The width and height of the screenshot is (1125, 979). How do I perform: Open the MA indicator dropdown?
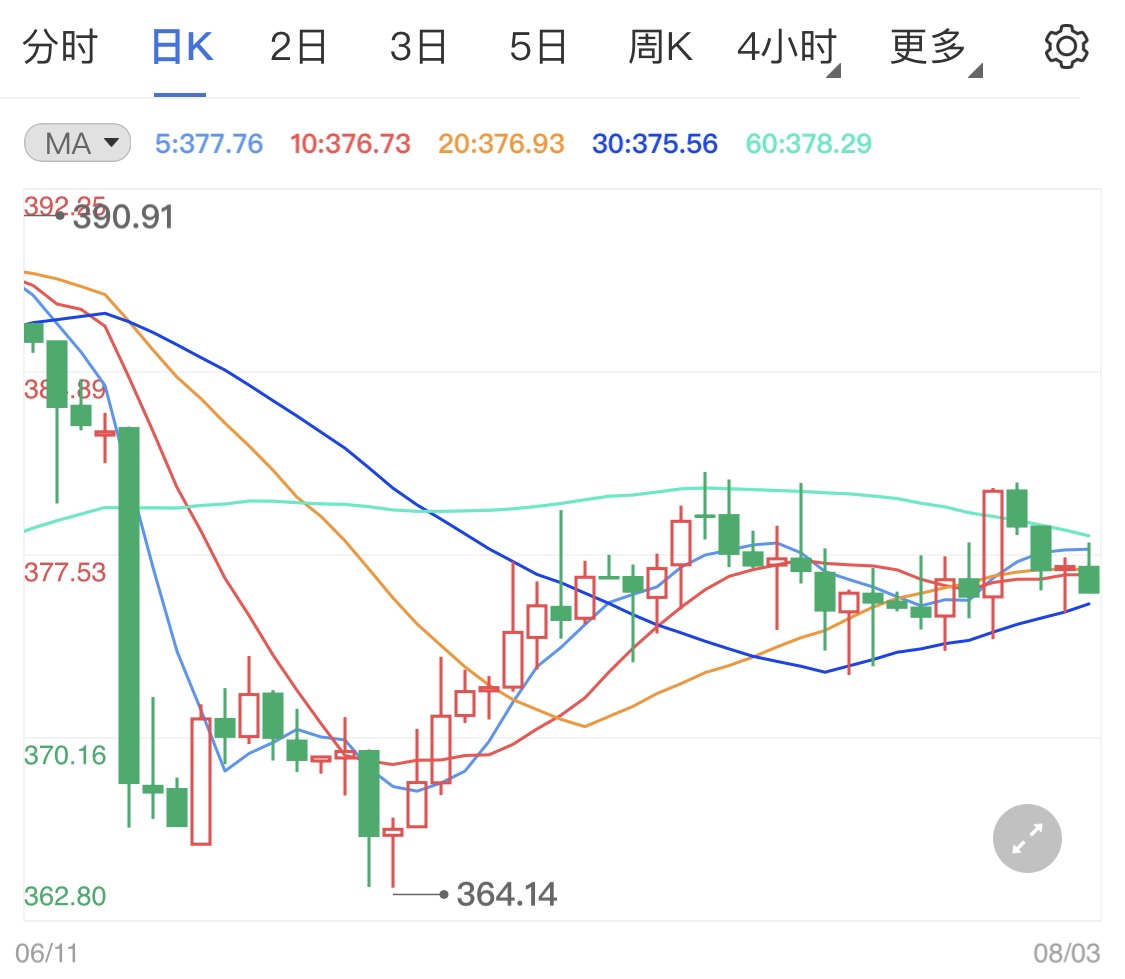tap(77, 143)
